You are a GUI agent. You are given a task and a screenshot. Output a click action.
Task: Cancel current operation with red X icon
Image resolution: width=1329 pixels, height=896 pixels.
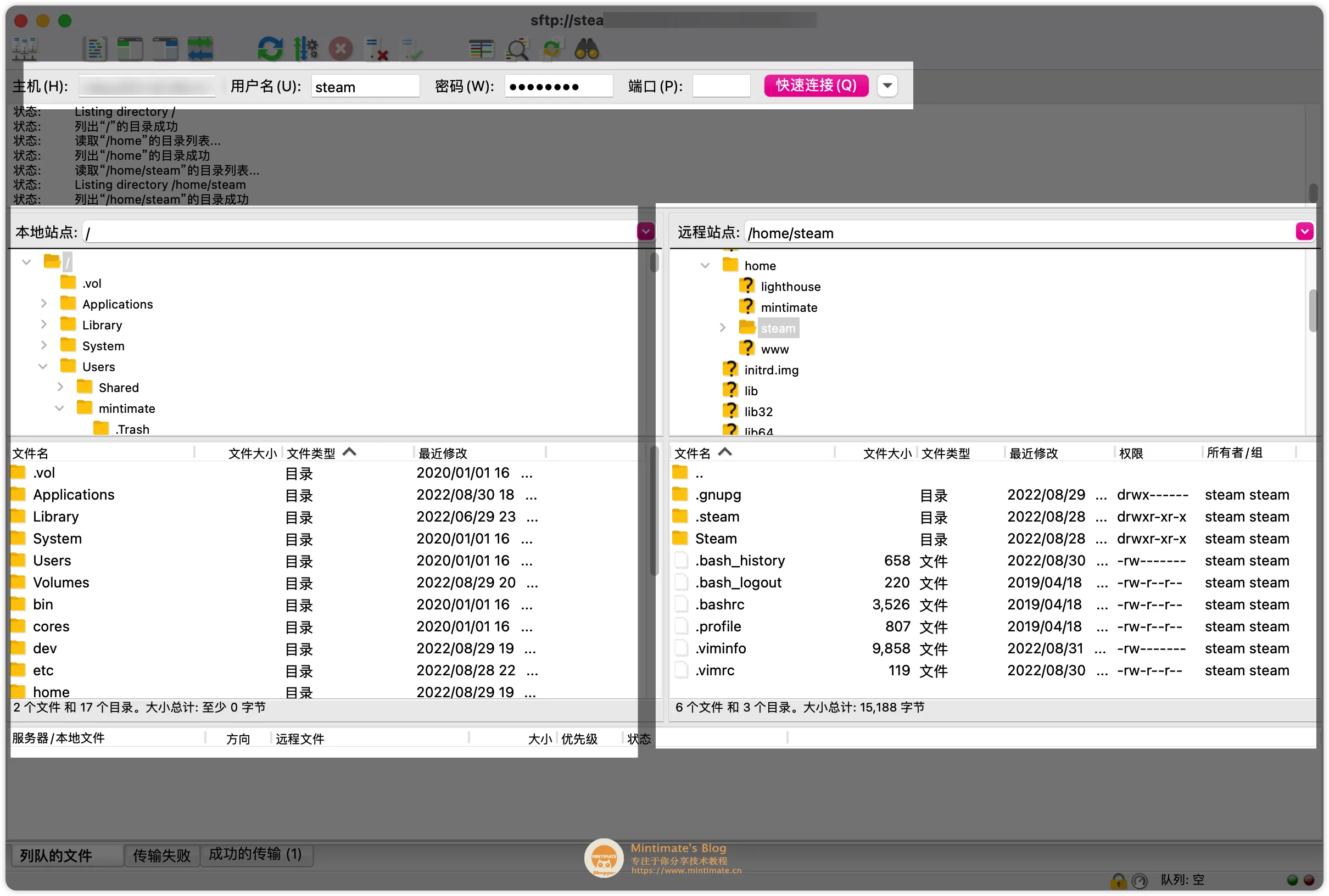[340, 49]
